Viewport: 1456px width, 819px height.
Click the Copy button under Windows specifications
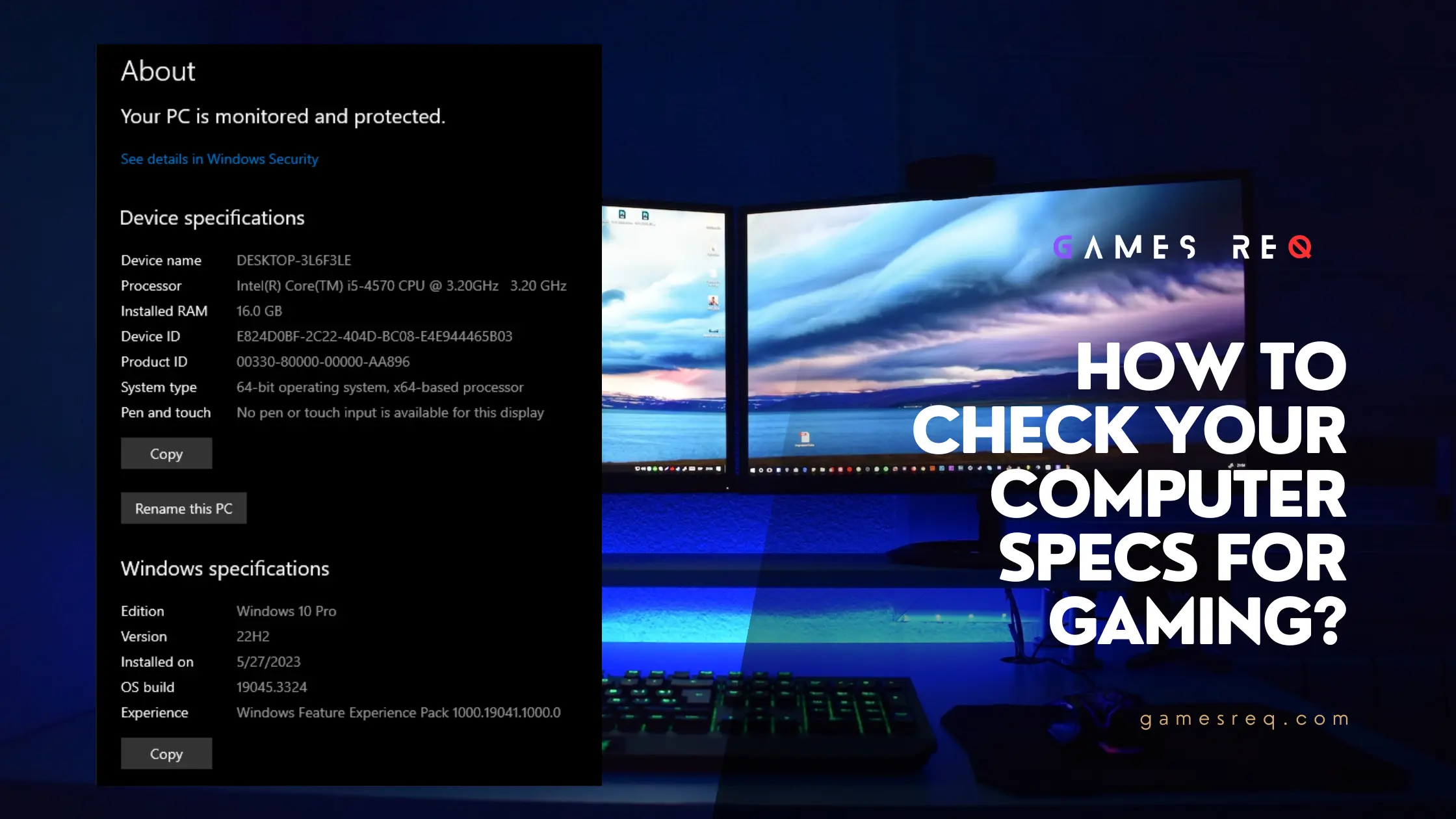(x=166, y=753)
